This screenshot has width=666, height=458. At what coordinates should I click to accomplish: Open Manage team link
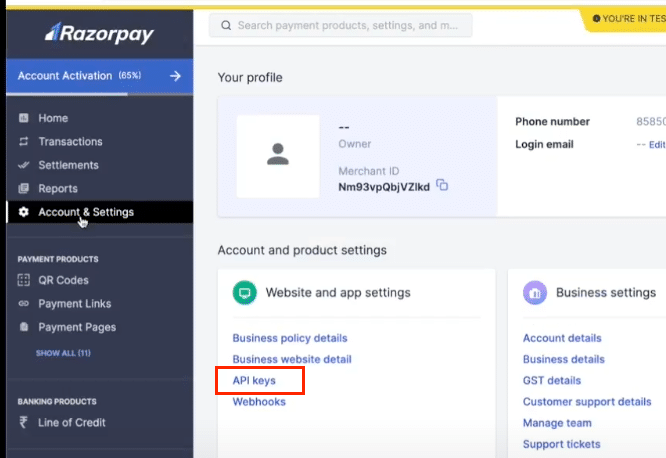point(557,423)
